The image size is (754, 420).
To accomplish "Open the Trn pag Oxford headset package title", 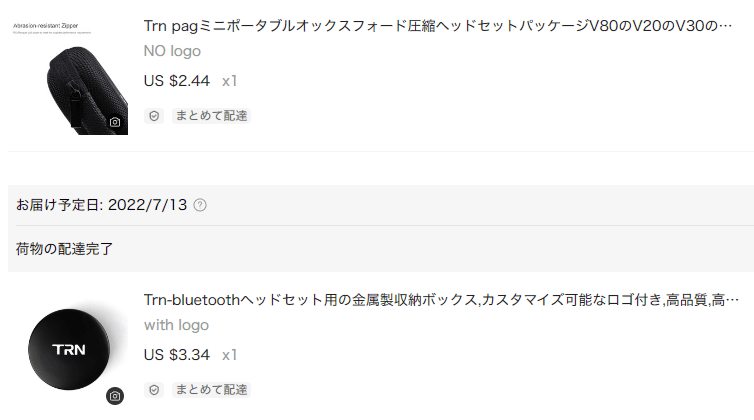I will pyautogui.click(x=440, y=26).
